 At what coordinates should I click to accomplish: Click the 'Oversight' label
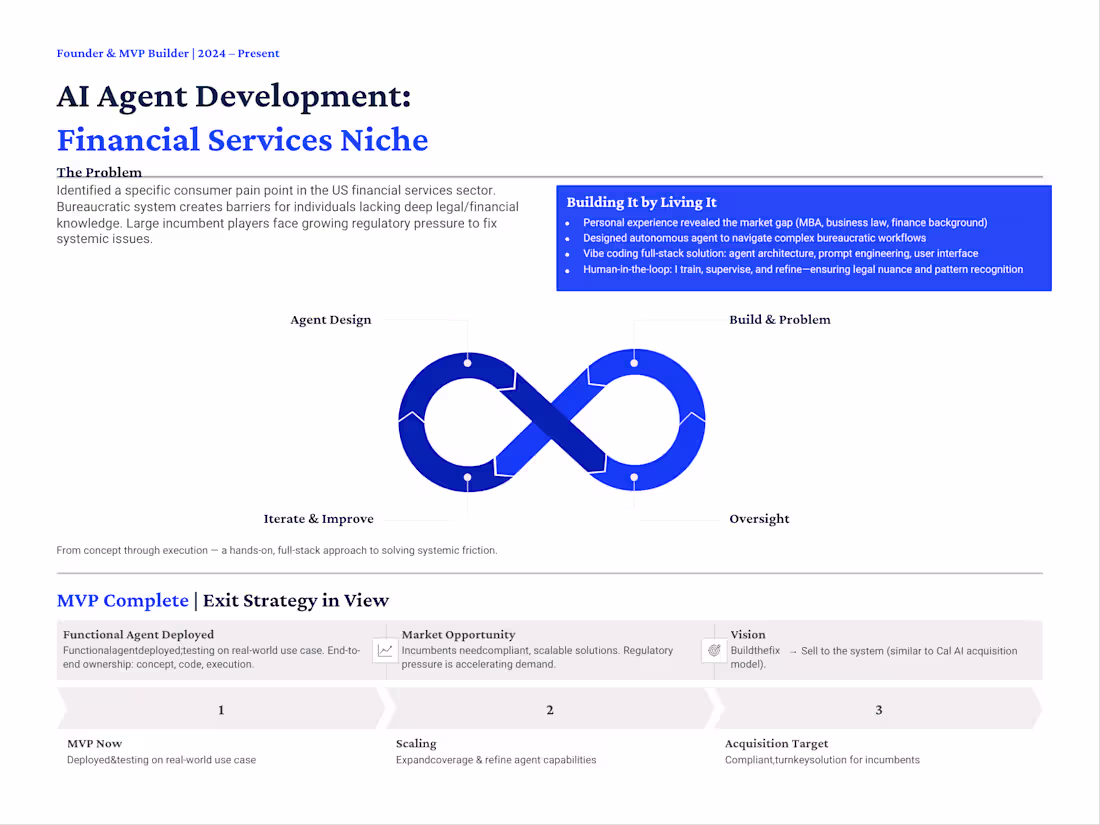coord(759,519)
